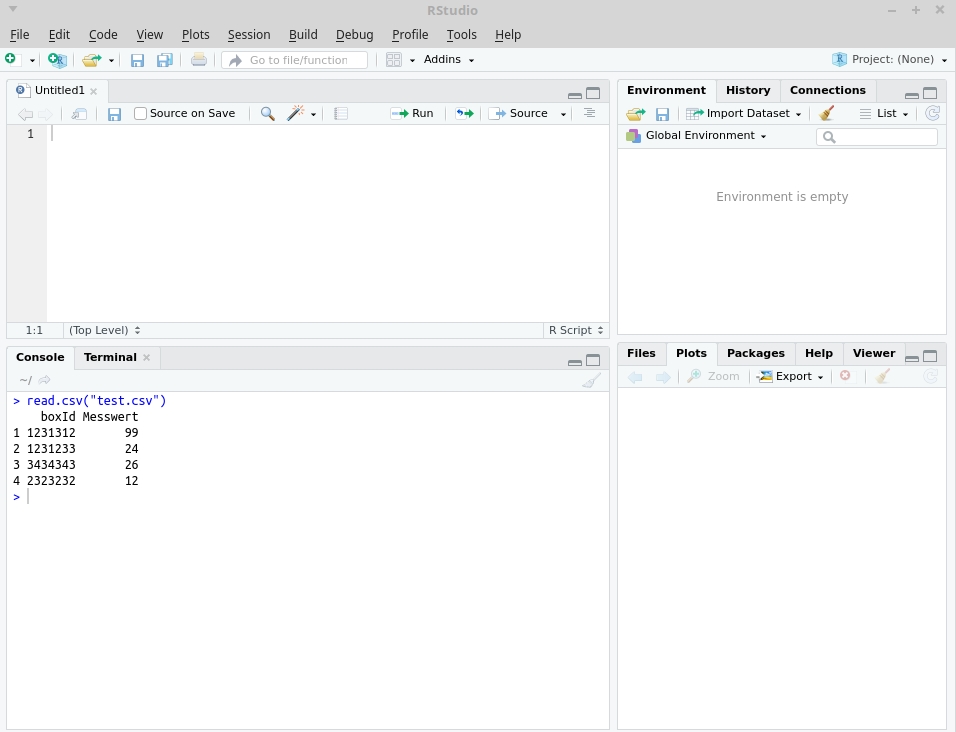Open the R Script file type selector
Screen dimensions: 956x732
click(x=576, y=330)
